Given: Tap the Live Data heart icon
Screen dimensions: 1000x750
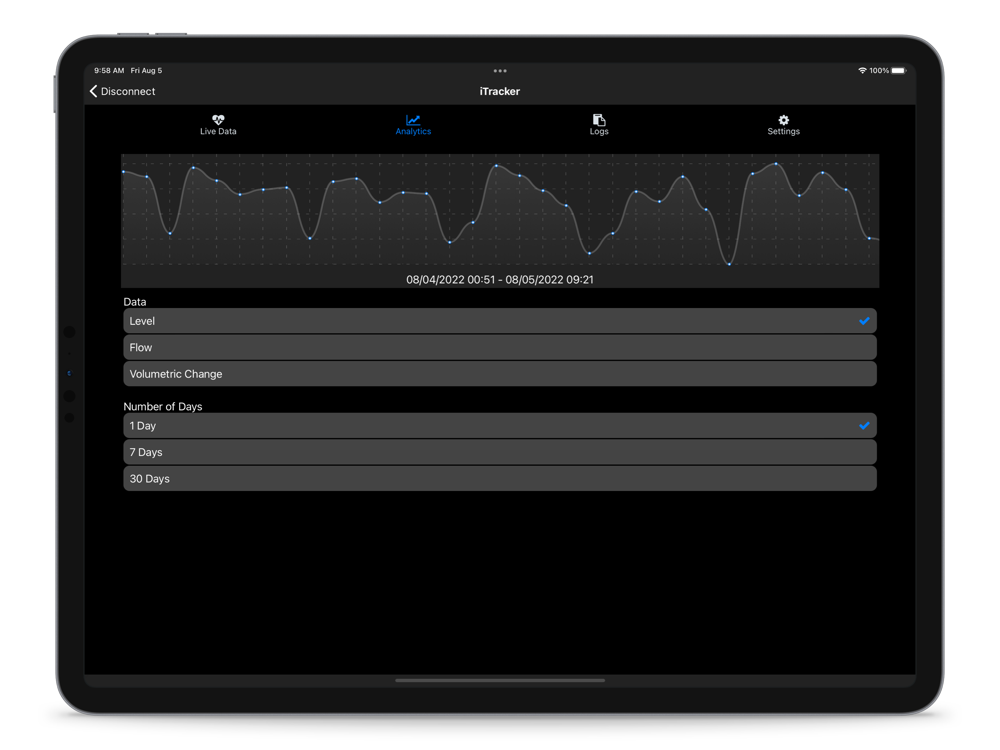Looking at the screenshot, I should pos(218,119).
